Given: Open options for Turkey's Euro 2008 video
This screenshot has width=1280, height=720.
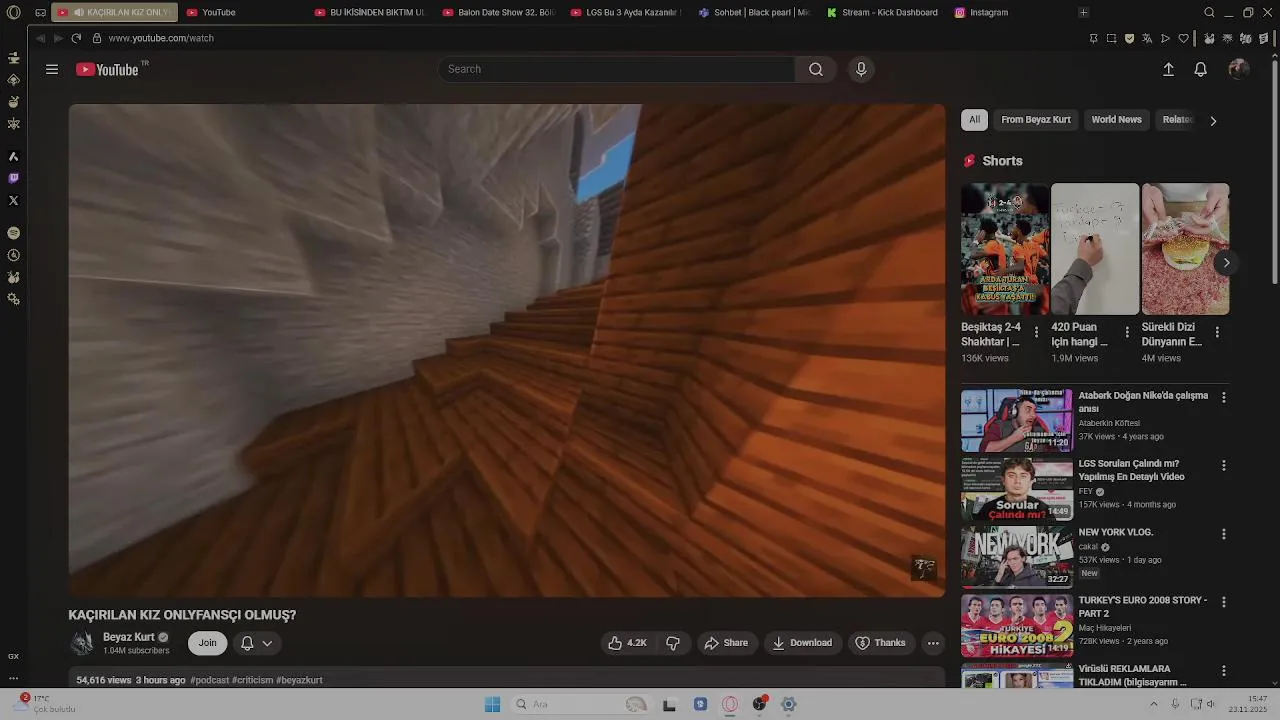Looking at the screenshot, I should pos(1223,602).
